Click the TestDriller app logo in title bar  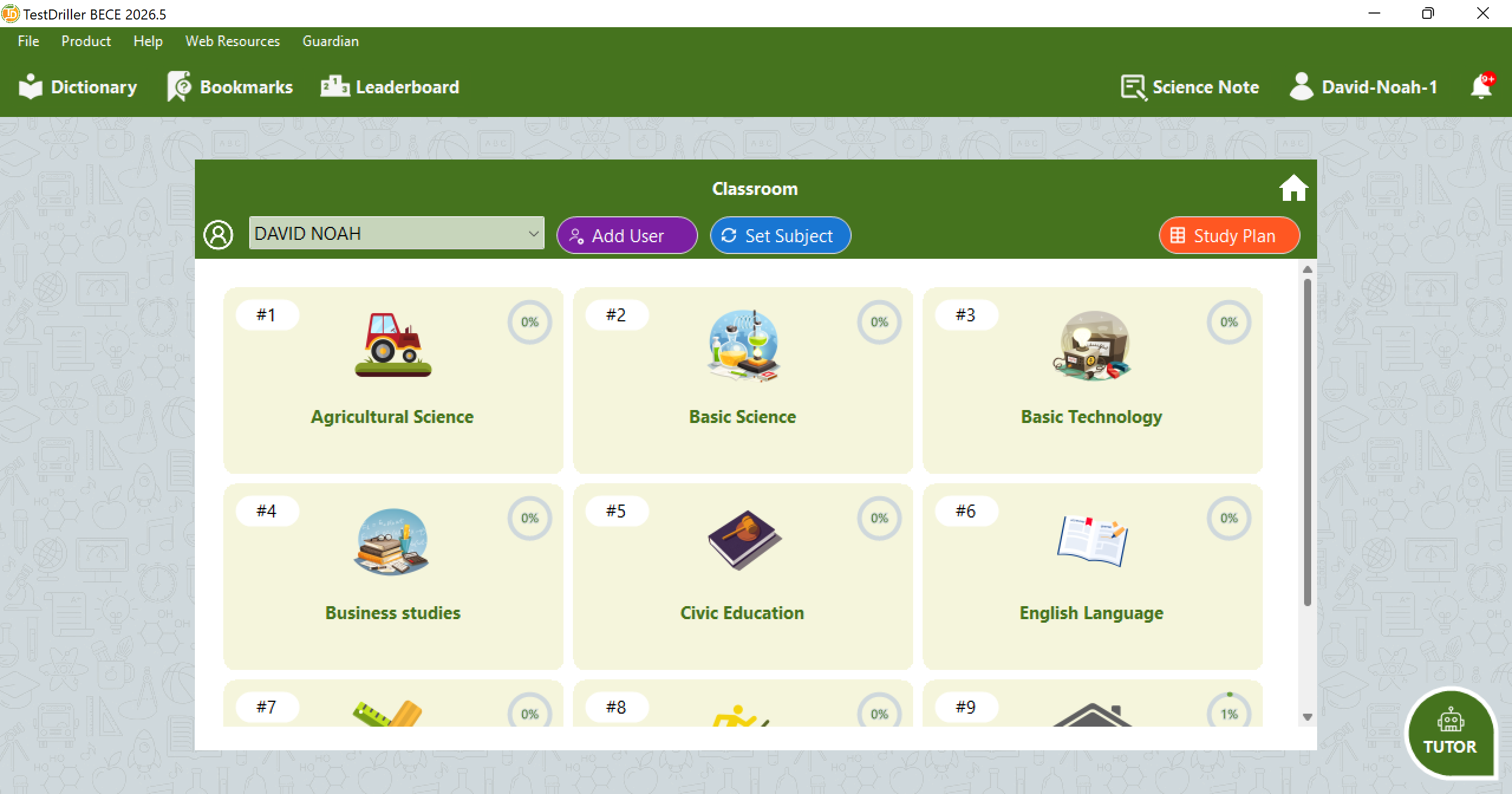pyautogui.click(x=10, y=14)
